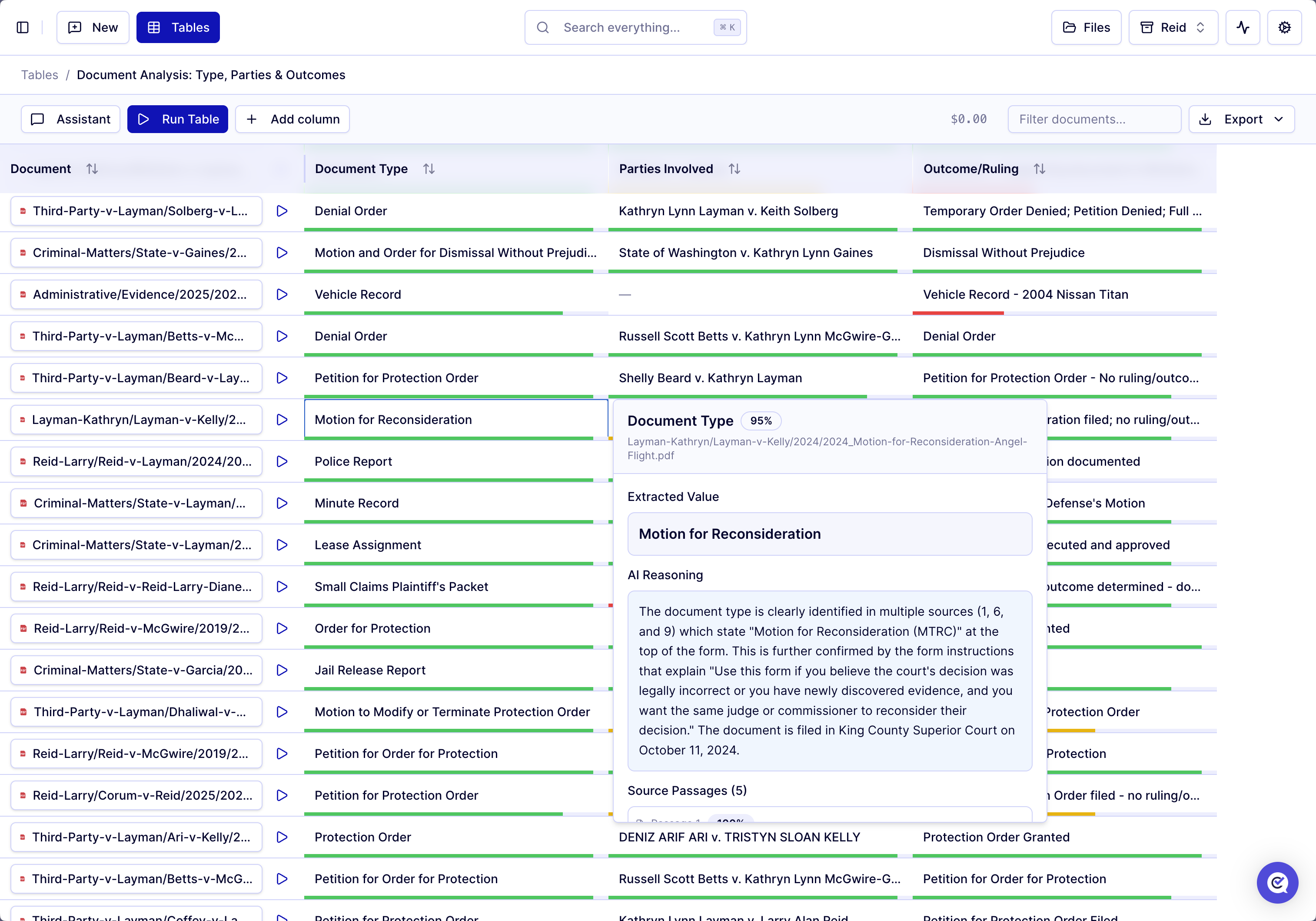The image size is (1316, 921).
Task: Open the chat assistant bubble bottom right
Action: pos(1277,883)
